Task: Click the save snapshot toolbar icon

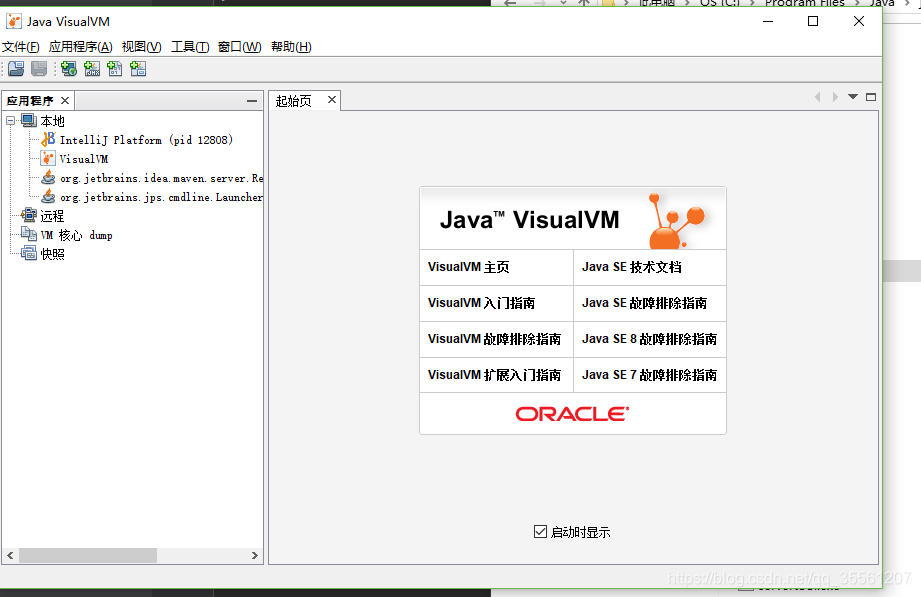Action: tap(38, 68)
